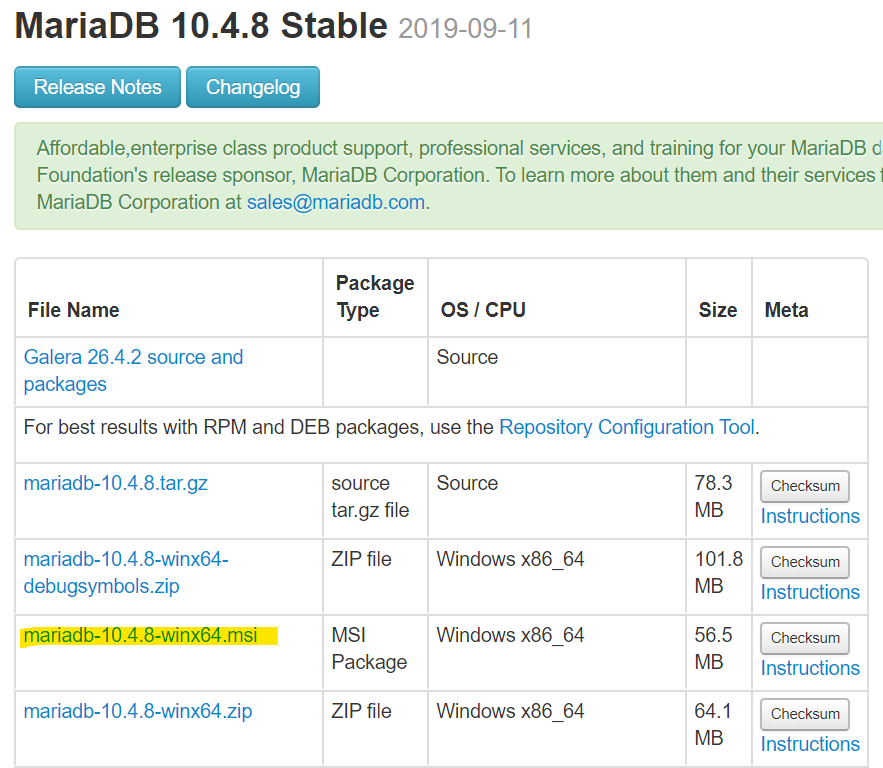Click the 2019-09-11 release date
This screenshot has height=768, width=883.
coord(465,29)
